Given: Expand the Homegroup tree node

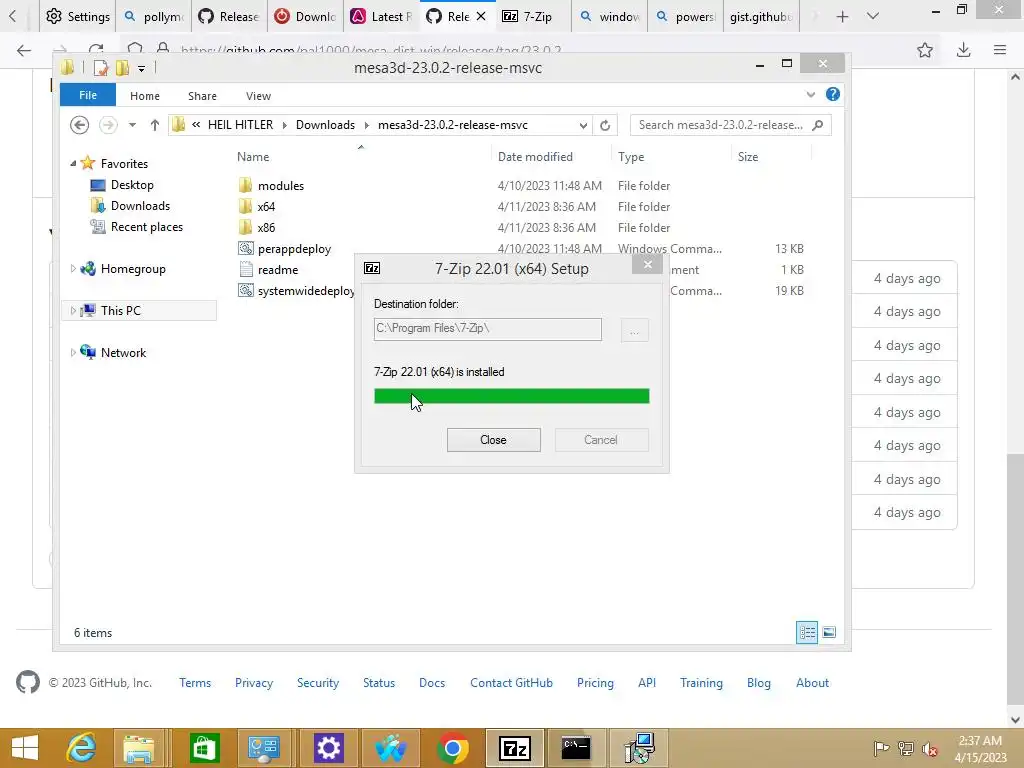Looking at the screenshot, I should (73, 268).
